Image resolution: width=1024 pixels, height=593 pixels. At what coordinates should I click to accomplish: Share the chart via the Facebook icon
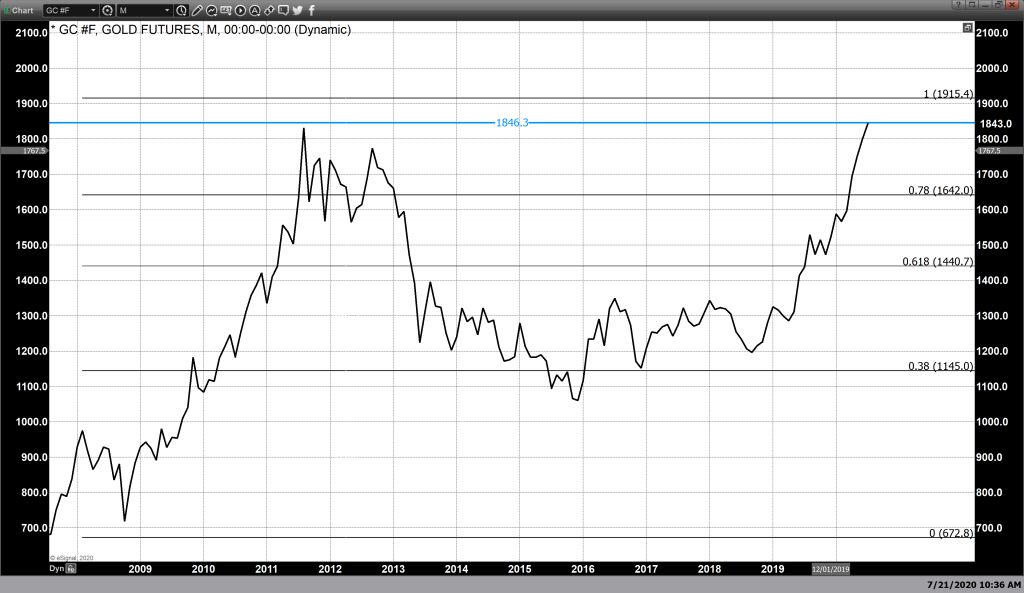[x=311, y=10]
